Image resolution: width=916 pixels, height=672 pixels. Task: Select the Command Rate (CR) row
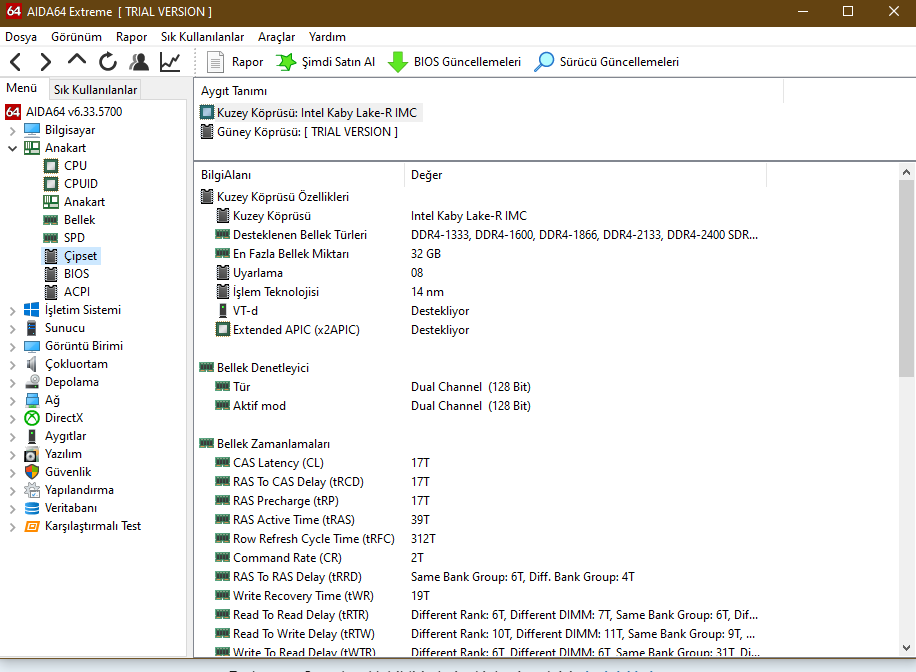pyautogui.click(x=479, y=557)
